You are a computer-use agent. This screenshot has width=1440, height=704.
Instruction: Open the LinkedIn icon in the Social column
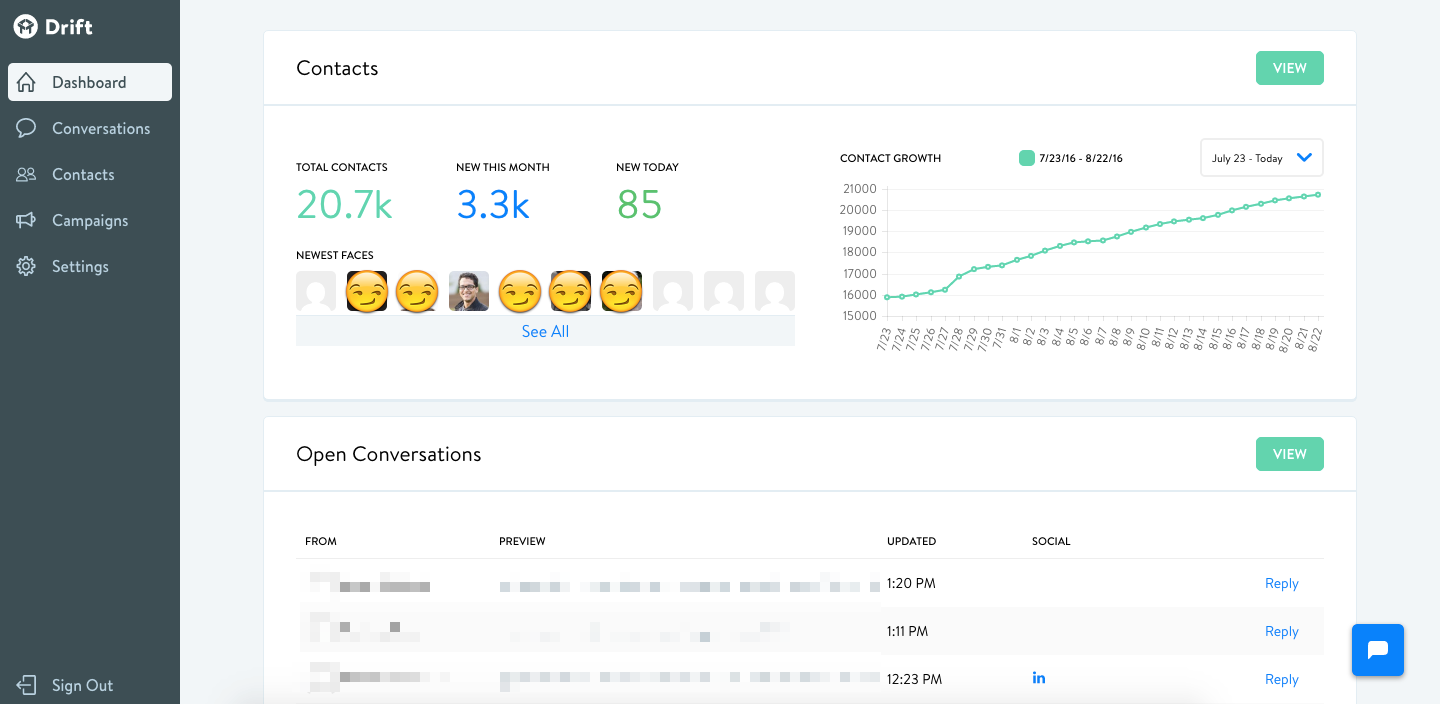[1038, 678]
